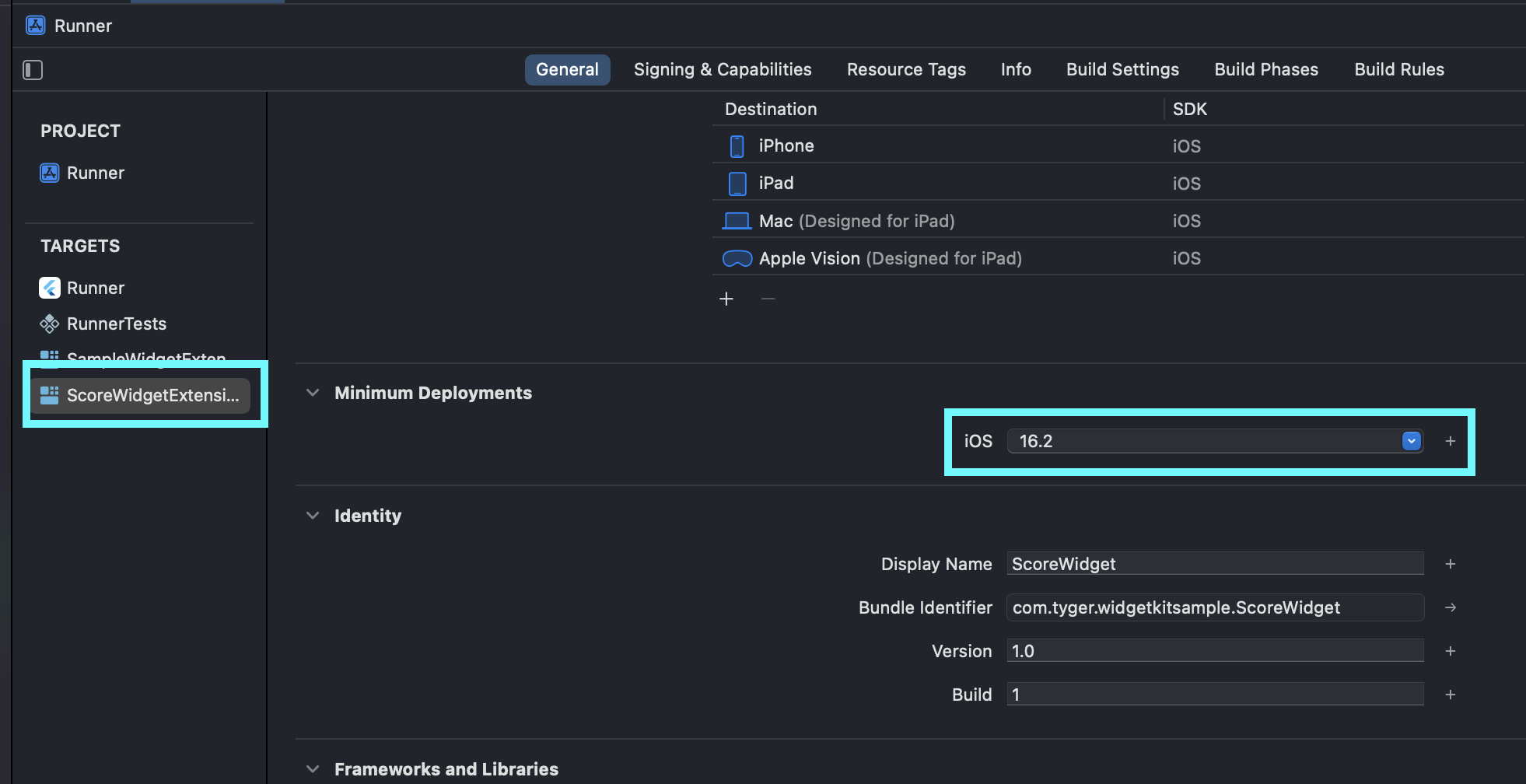Screen dimensions: 1526x784
Task: Click the iOS SDK cell for Apple Vision
Action: (x=1187, y=258)
